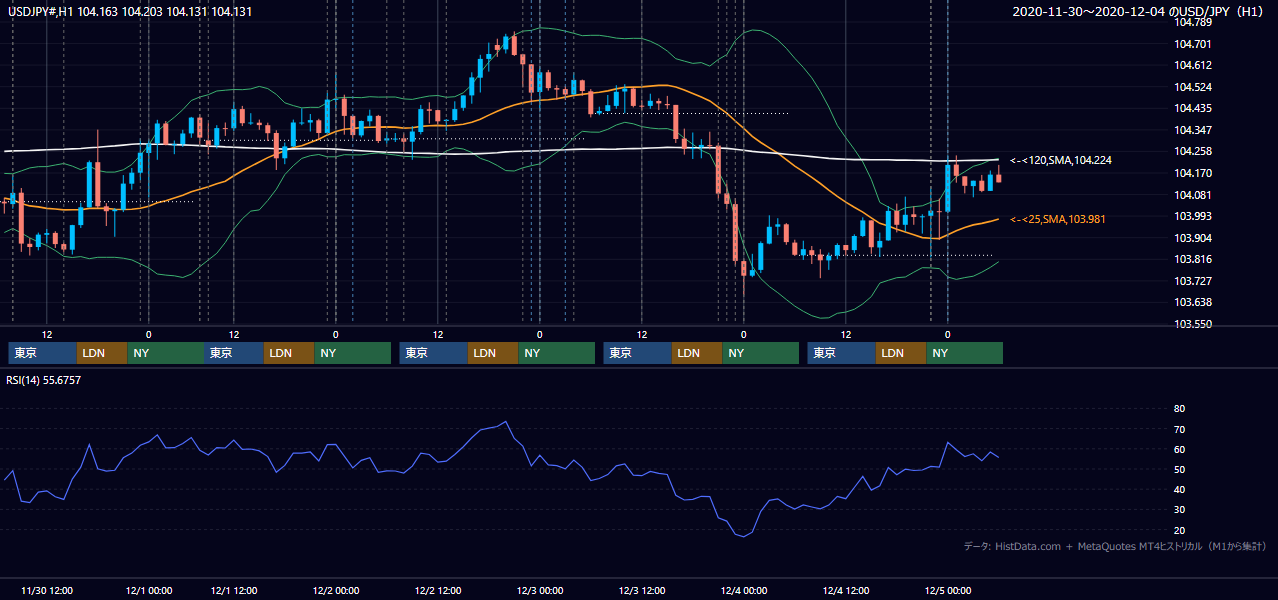
Task: Select the LDN session block for 11/30
Action: click(102, 353)
